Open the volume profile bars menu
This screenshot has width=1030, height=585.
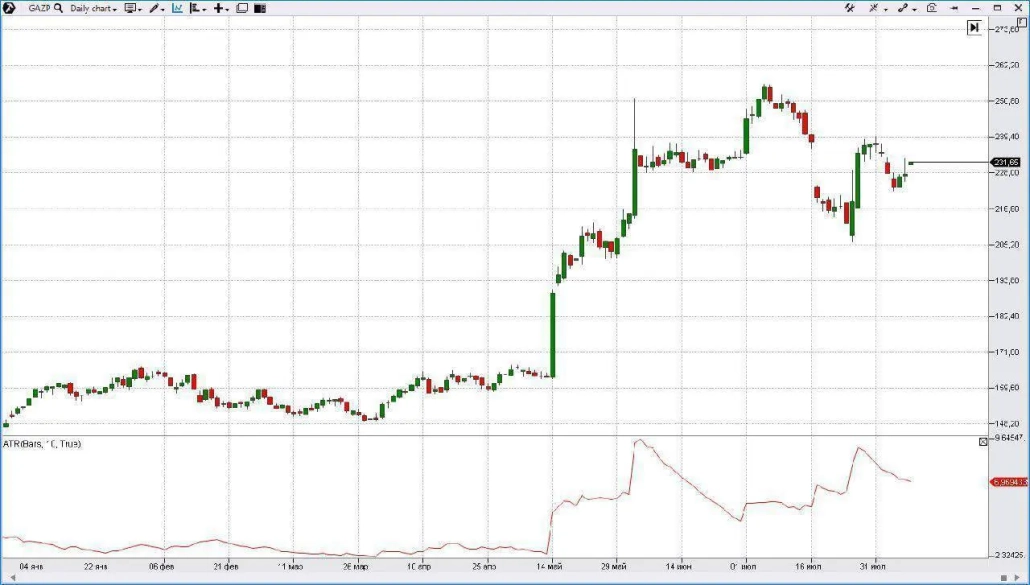(198, 8)
